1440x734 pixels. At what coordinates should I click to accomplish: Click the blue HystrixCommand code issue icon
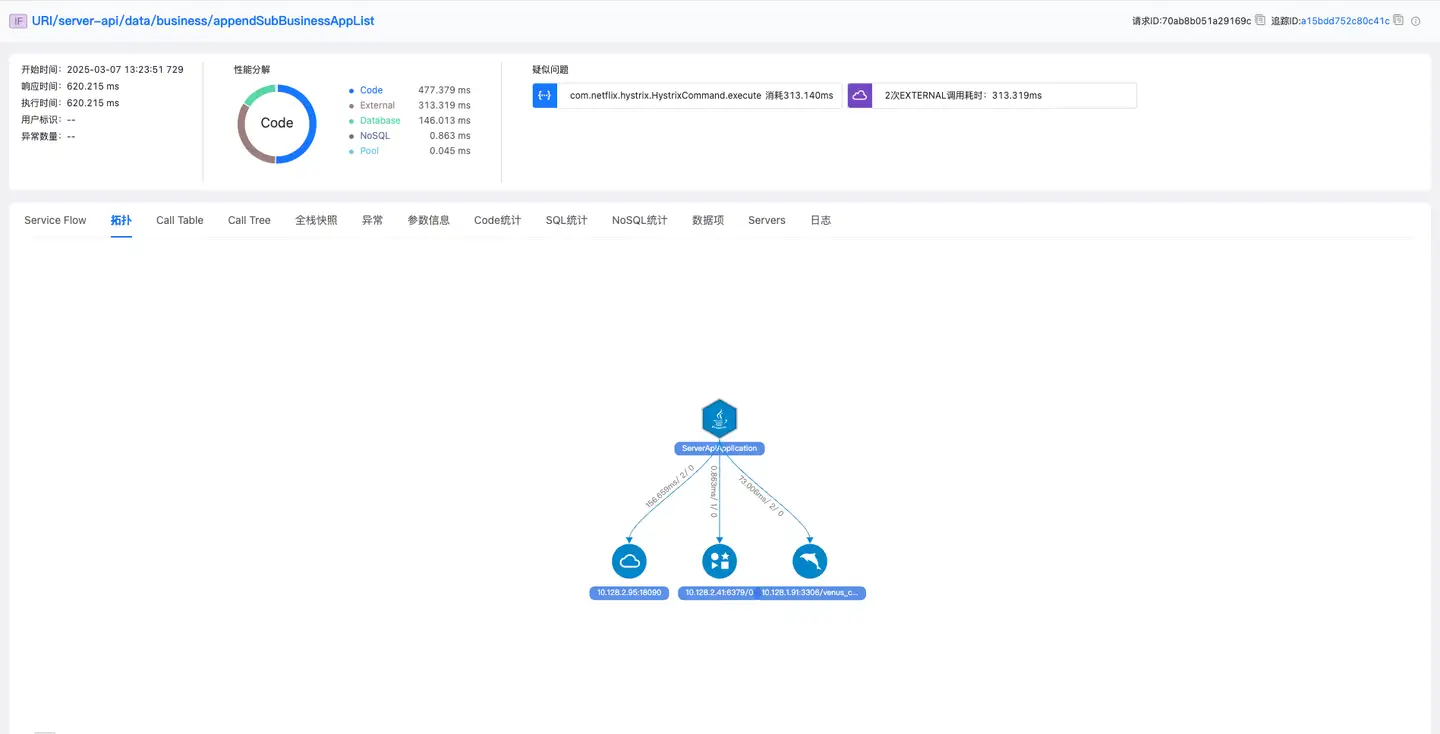point(545,95)
